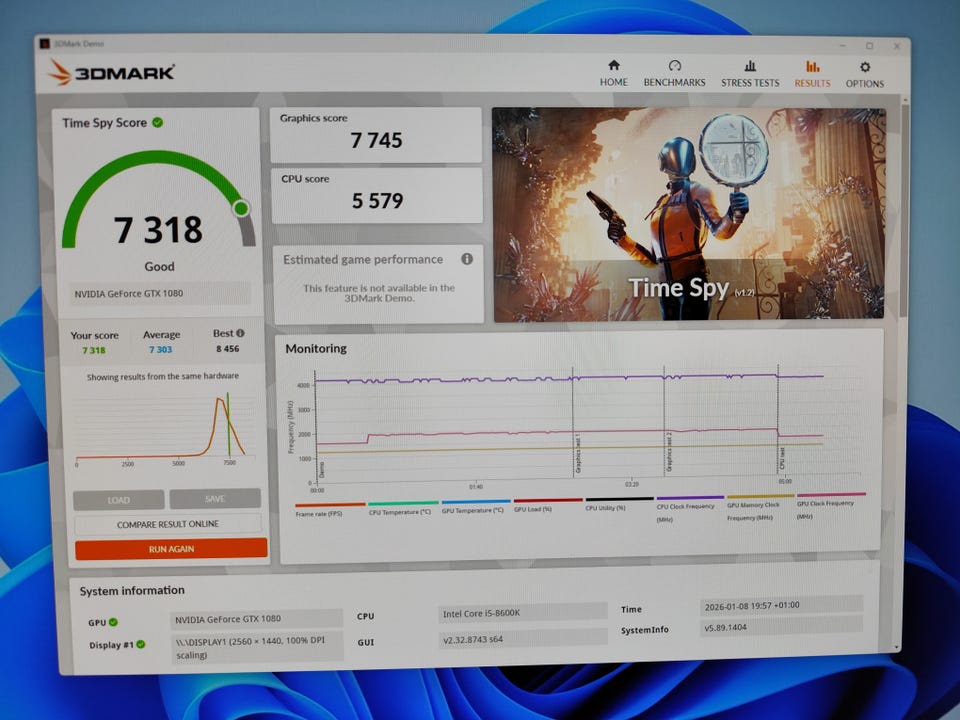This screenshot has width=960, height=720.
Task: Click Your score value 7 318
Action: tap(94, 350)
